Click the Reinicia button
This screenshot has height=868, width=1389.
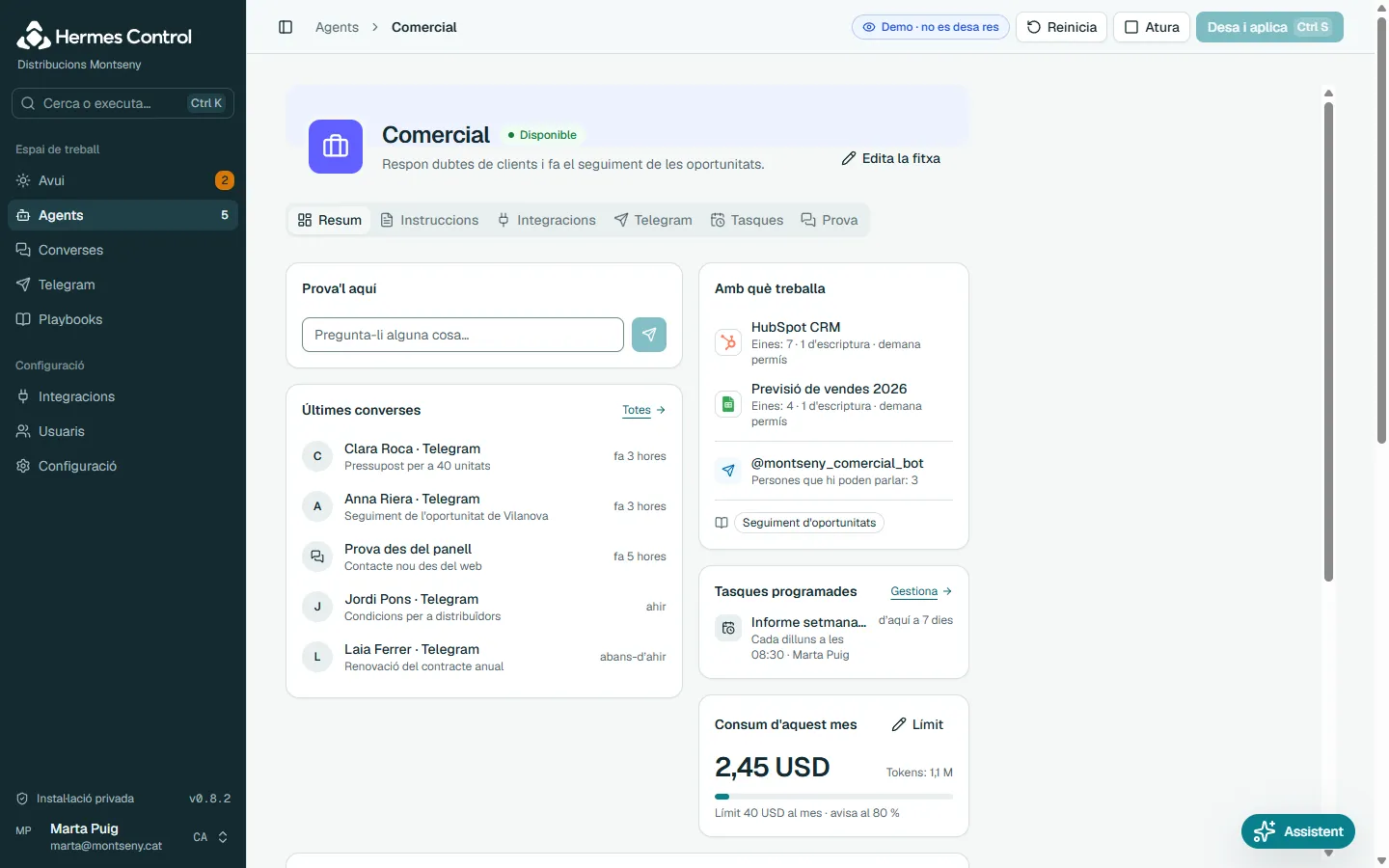coord(1061,27)
